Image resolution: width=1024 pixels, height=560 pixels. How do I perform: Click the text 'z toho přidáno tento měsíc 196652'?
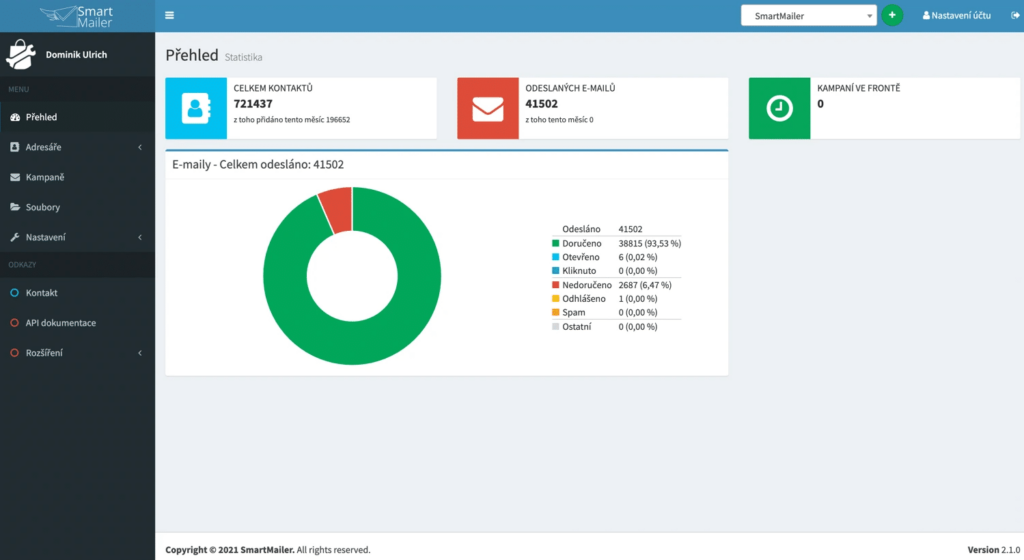[x=292, y=120]
